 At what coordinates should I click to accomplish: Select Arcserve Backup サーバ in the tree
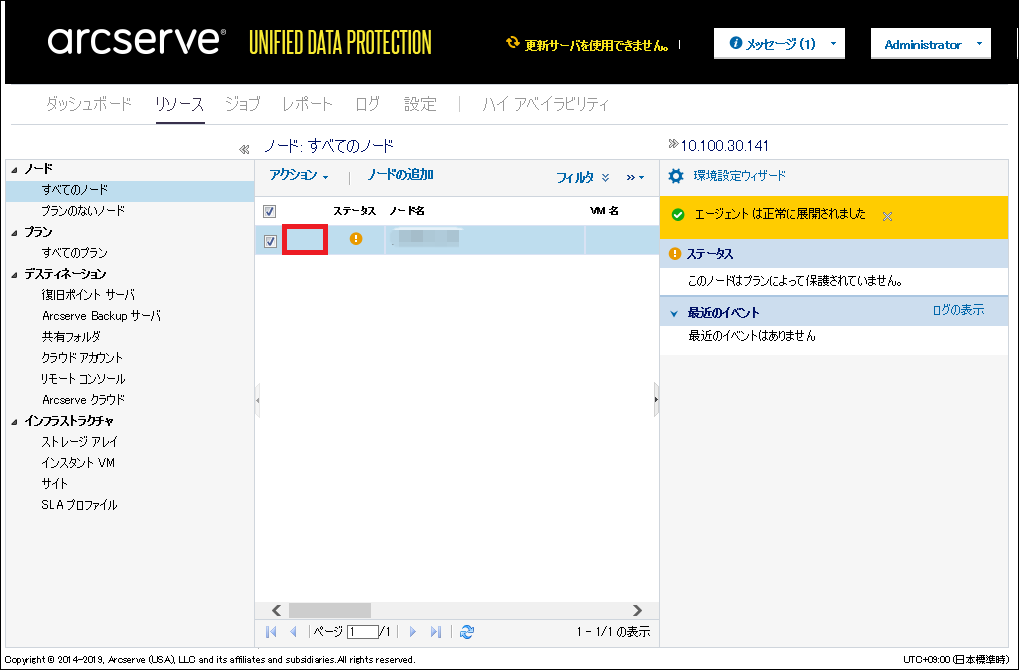(101, 316)
